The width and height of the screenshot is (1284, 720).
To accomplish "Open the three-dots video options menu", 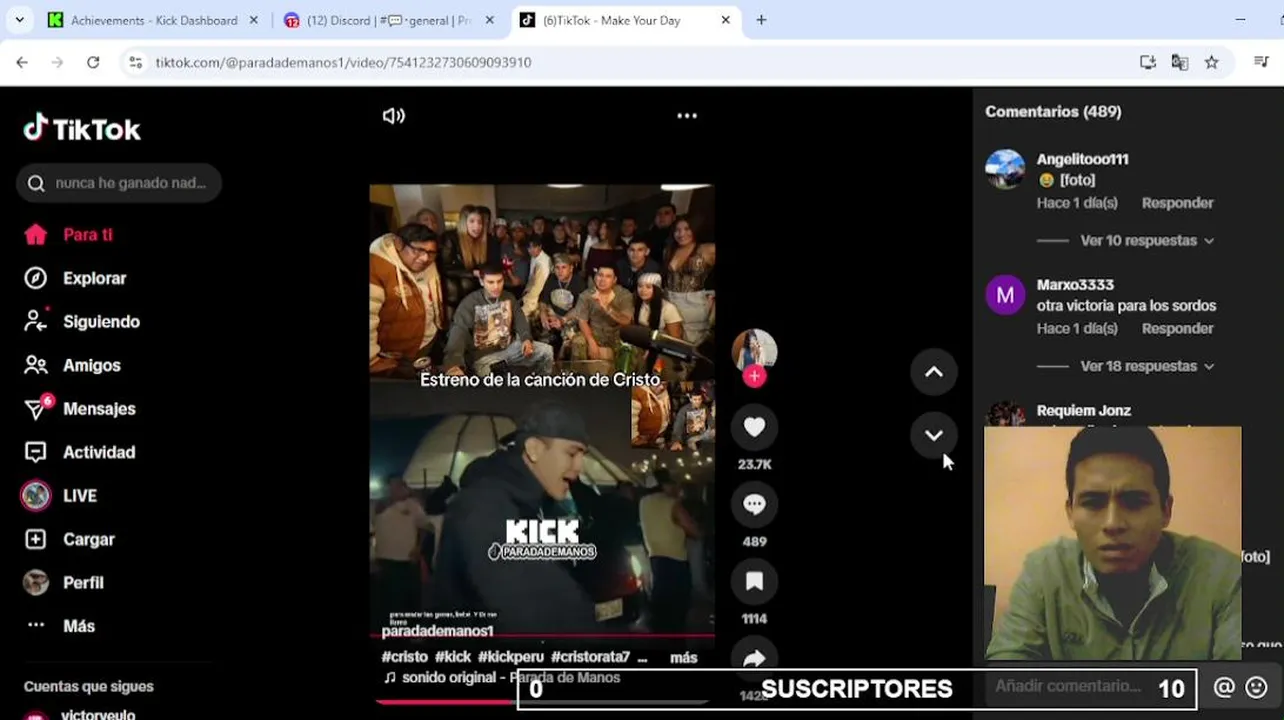I will 687,116.
